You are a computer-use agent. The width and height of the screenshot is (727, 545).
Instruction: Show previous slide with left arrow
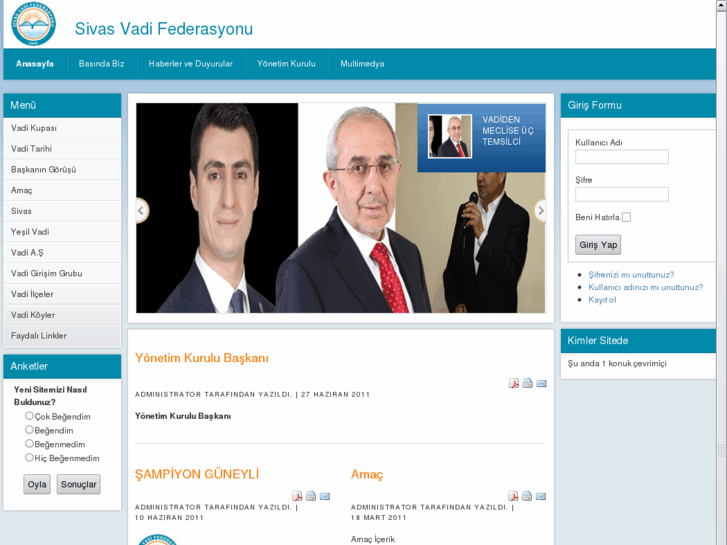[142, 211]
